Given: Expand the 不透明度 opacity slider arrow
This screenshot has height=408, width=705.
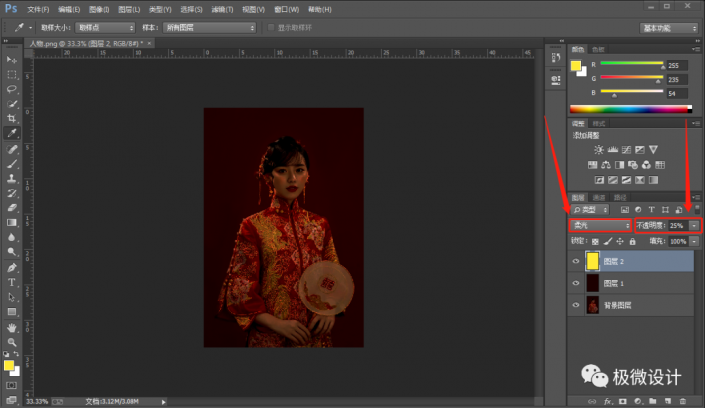Looking at the screenshot, I should 694,226.
